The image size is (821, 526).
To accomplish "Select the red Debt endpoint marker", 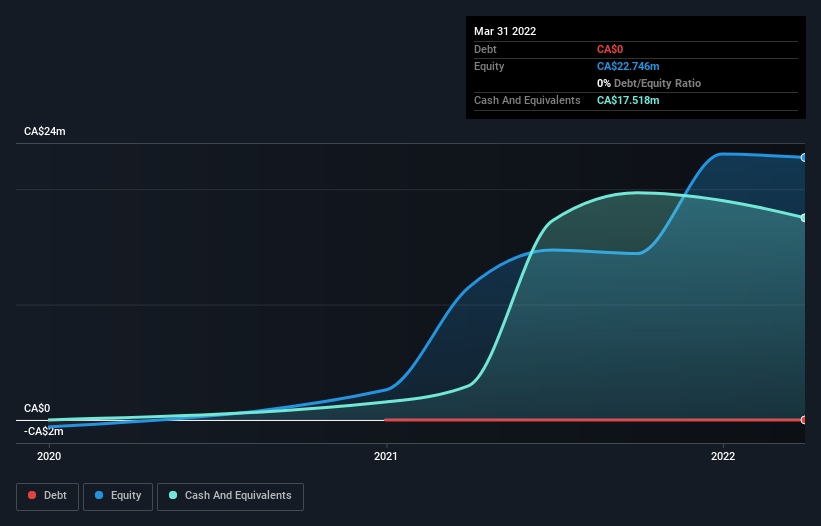I will (x=804, y=420).
